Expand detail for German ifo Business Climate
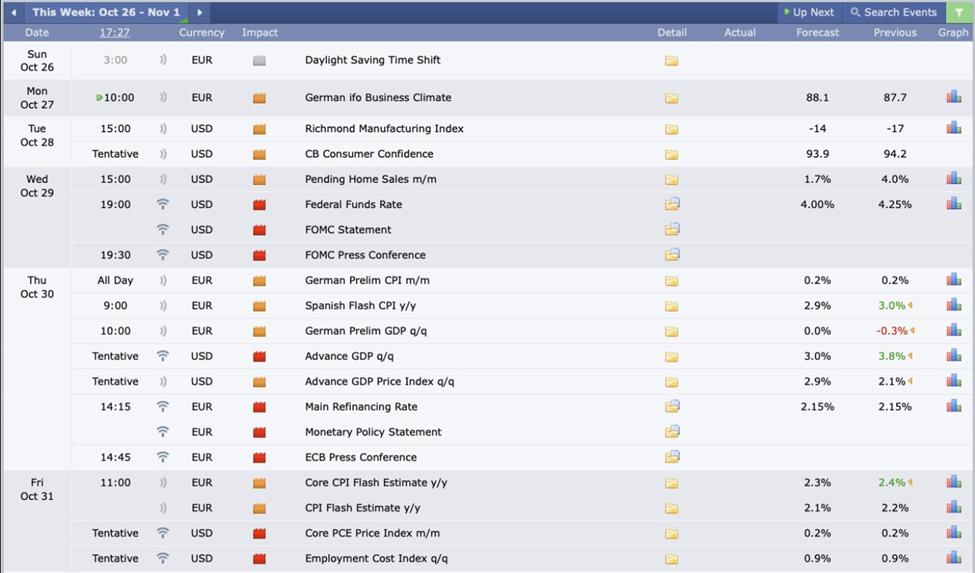 tap(672, 98)
